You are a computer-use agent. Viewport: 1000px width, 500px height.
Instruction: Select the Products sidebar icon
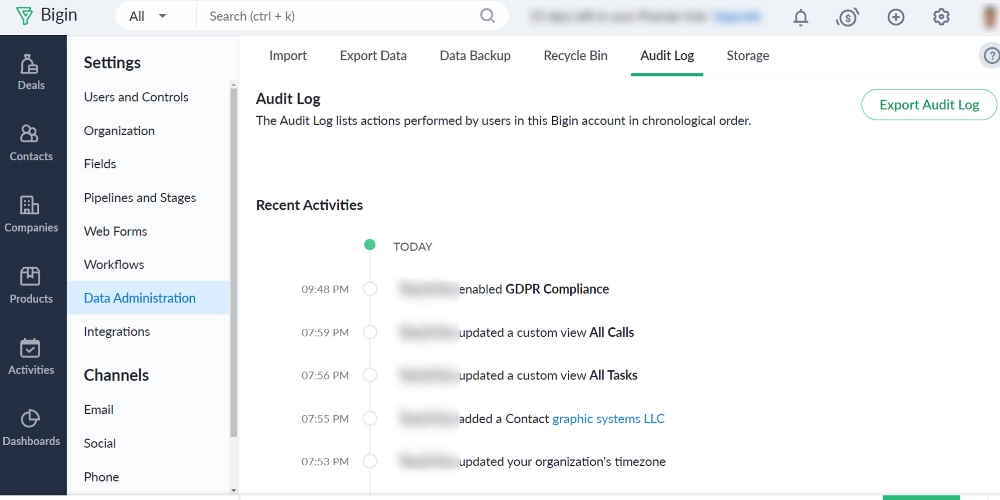31,284
